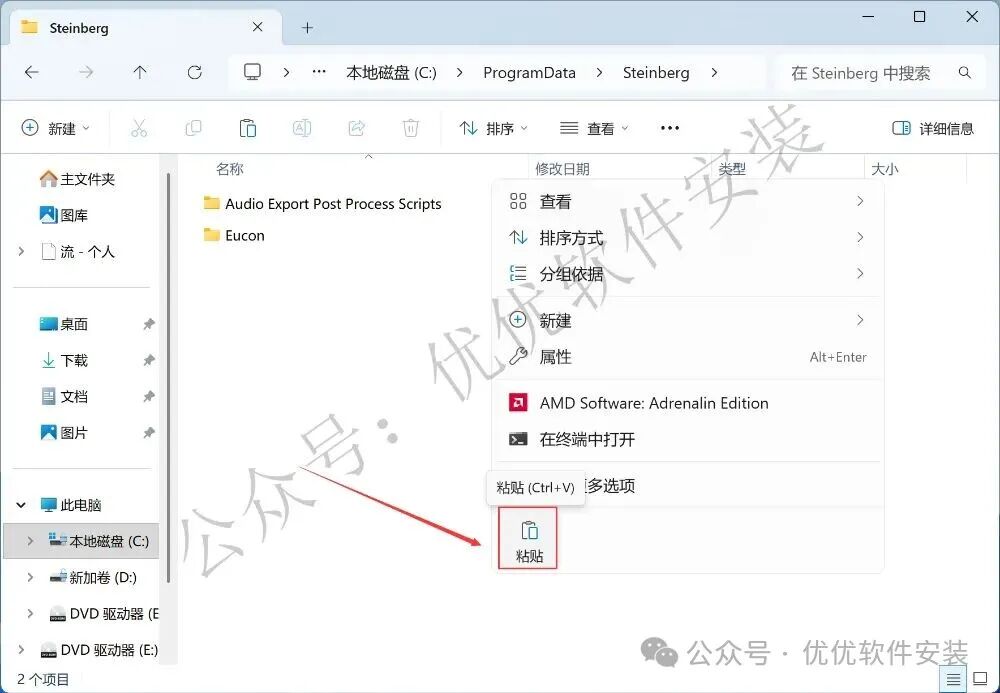Close the Steinberg tab

pos(258,27)
